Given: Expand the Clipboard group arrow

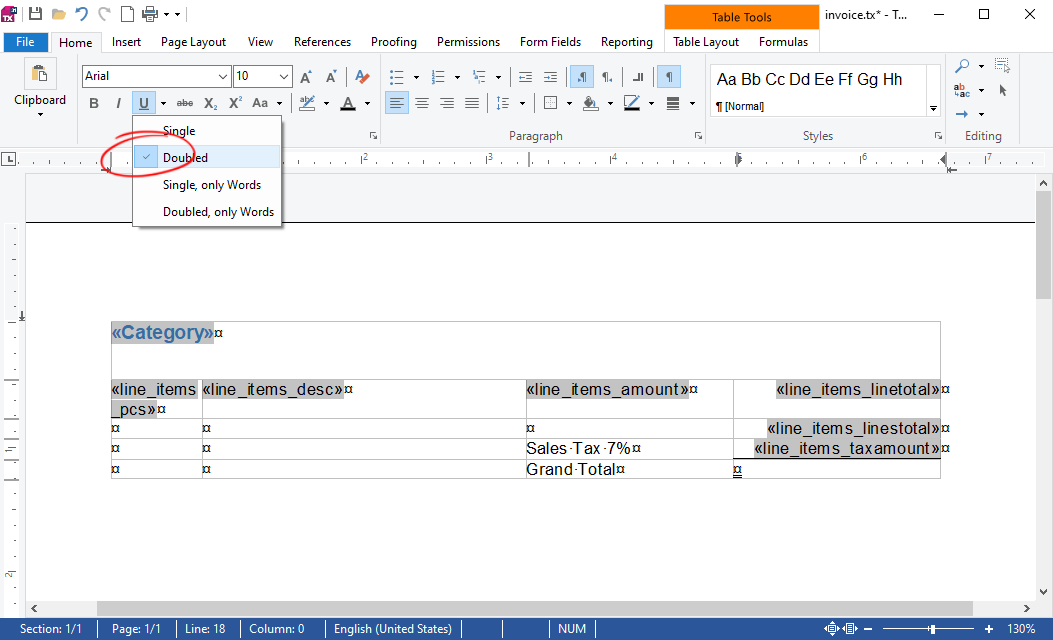Looking at the screenshot, I should point(40,115).
